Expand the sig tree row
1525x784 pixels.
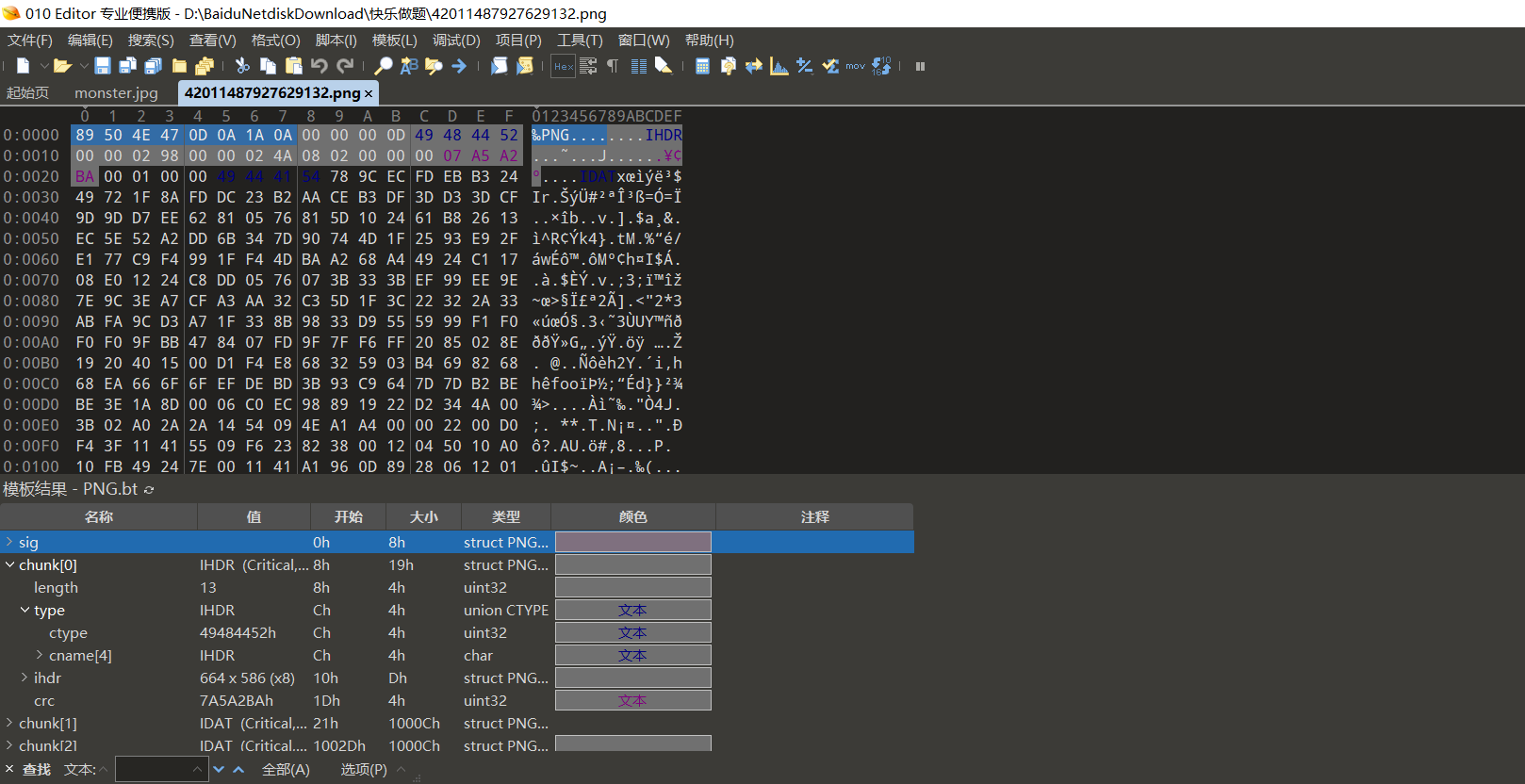(9, 542)
